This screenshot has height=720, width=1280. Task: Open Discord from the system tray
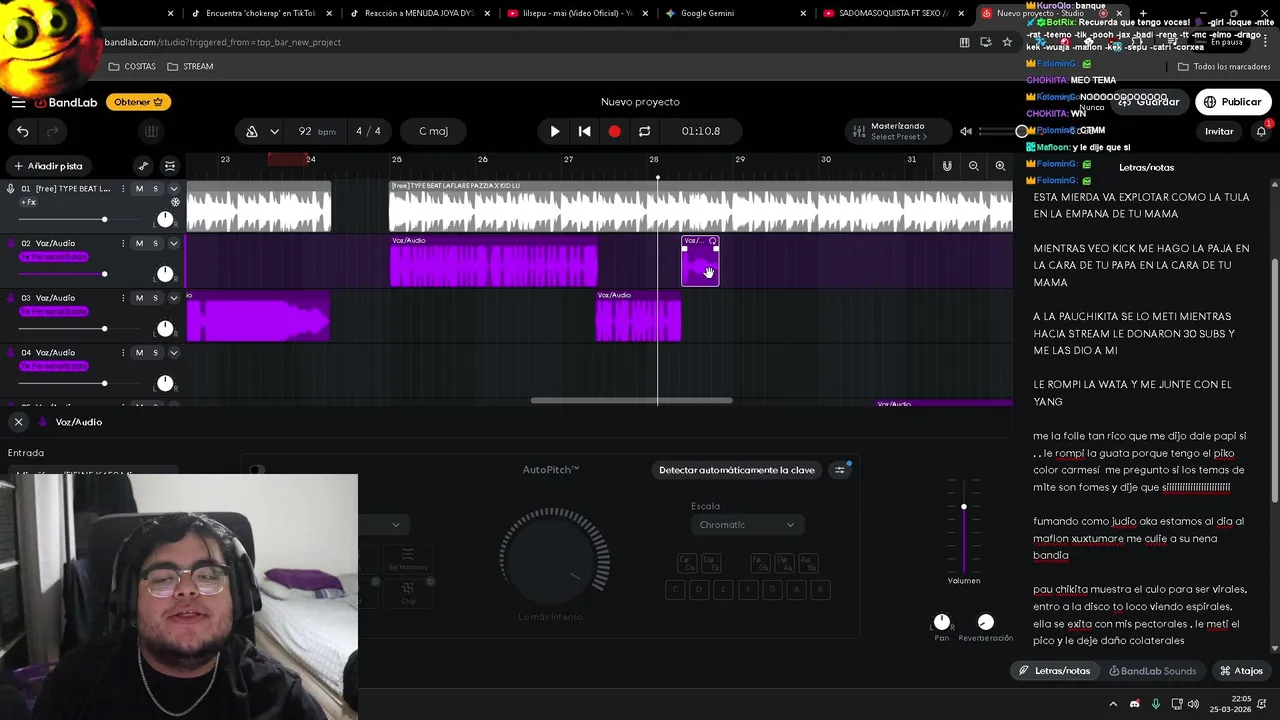(x=1134, y=703)
